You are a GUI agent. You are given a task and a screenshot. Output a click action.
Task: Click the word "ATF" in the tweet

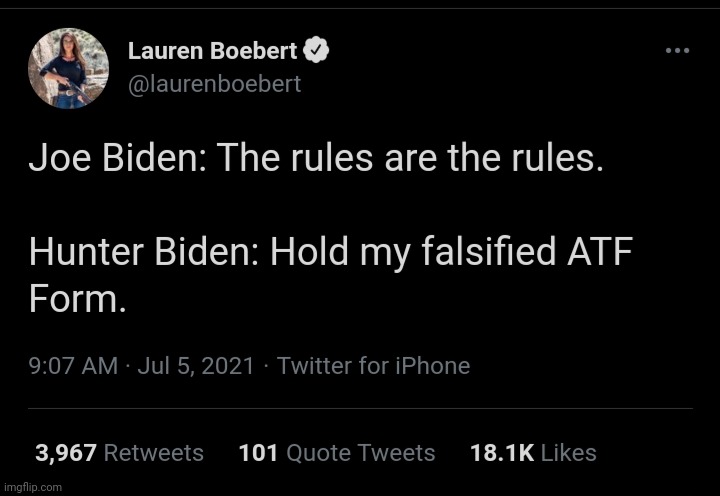coord(603,253)
